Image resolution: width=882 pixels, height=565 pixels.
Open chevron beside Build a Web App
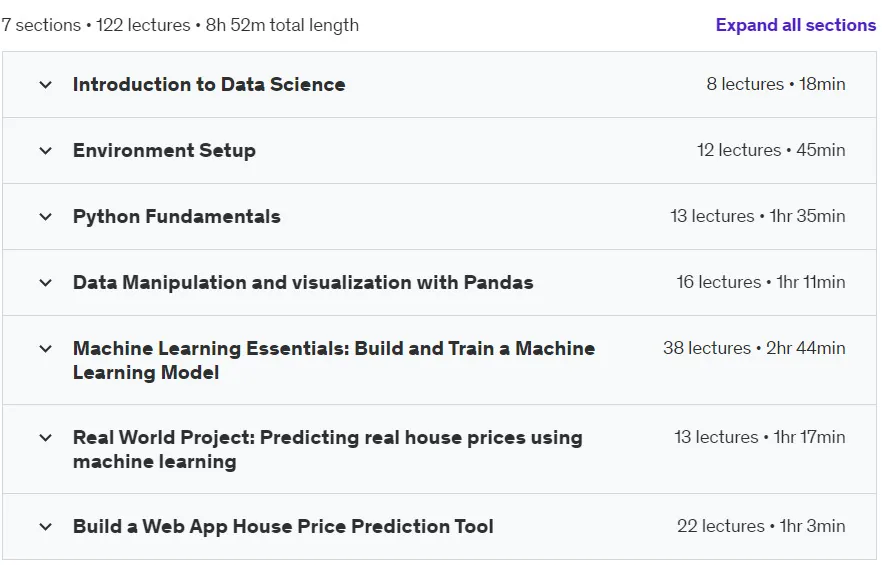click(46, 527)
